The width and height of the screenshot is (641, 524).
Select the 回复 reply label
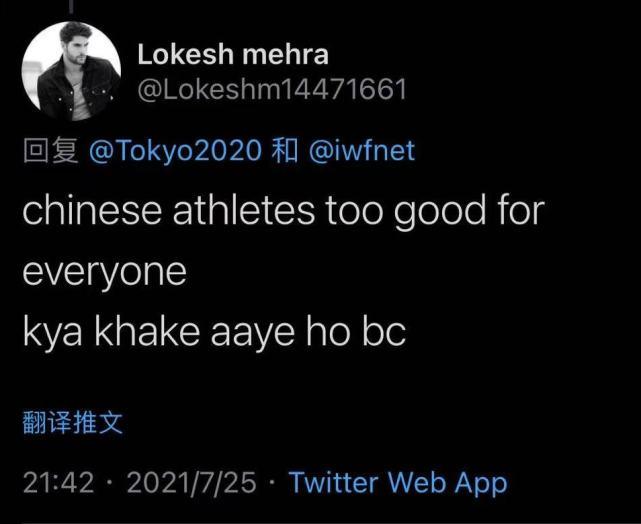click(51, 151)
